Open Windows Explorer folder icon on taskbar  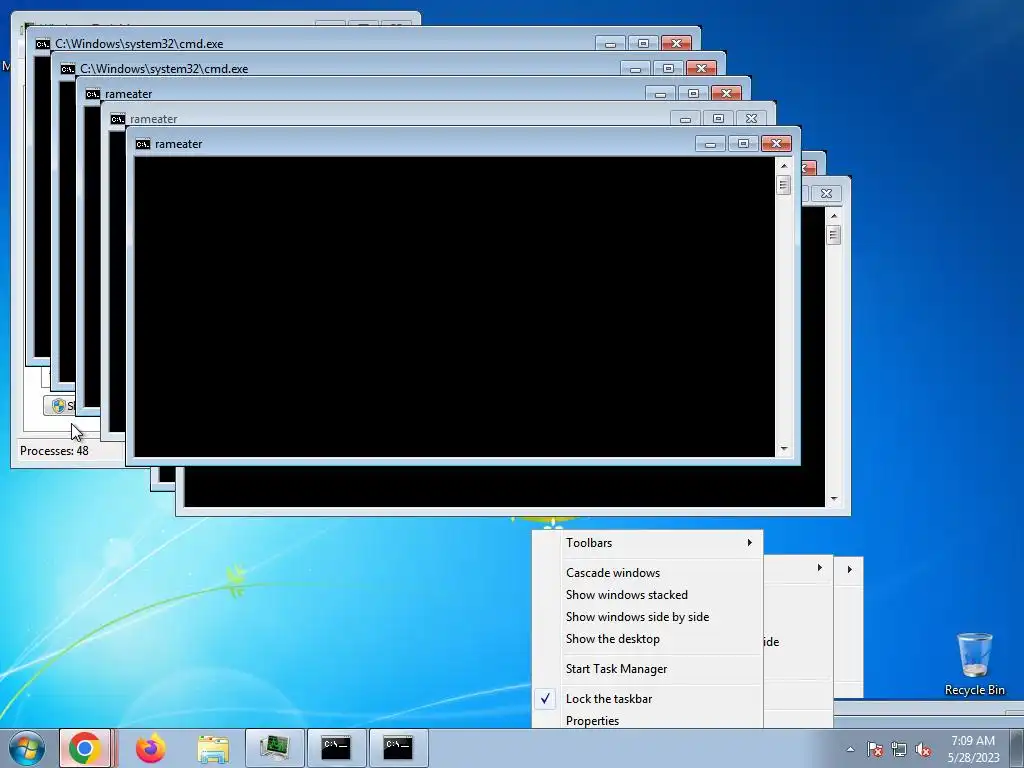coord(213,748)
